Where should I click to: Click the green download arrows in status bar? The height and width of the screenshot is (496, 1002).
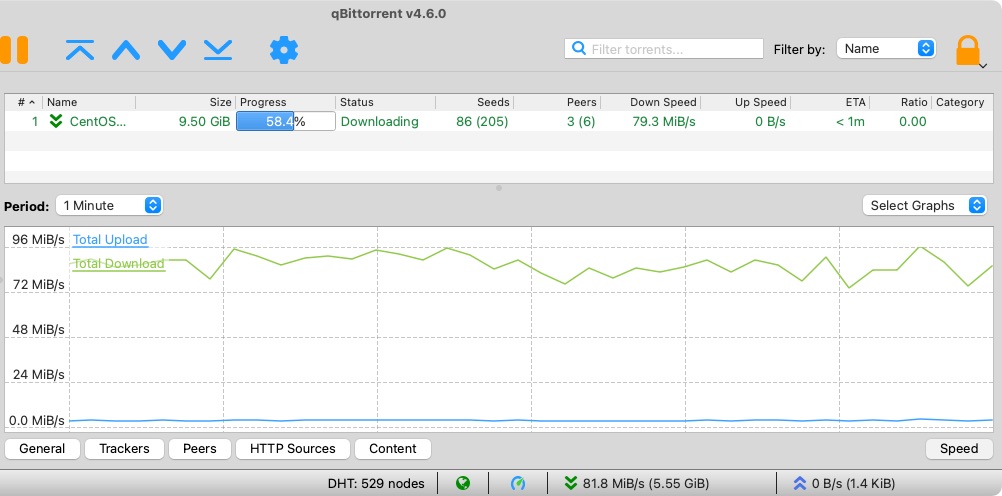coord(571,484)
